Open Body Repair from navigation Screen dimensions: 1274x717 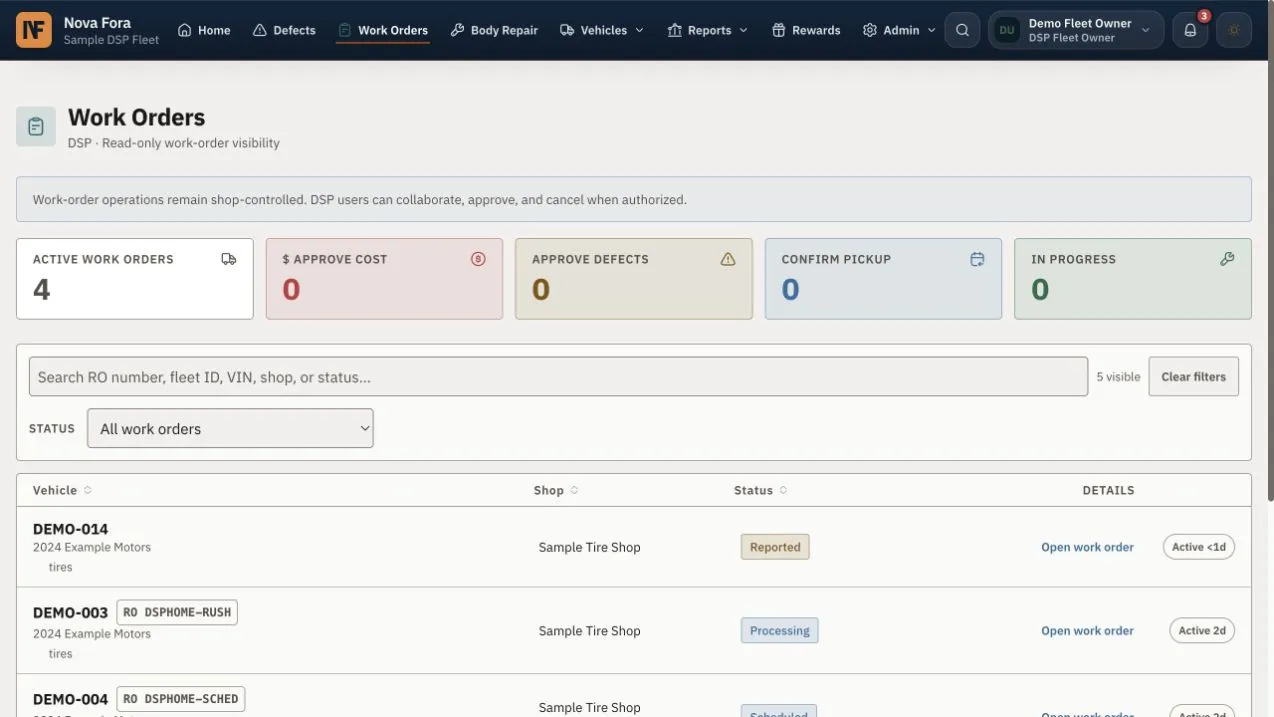[494, 30]
